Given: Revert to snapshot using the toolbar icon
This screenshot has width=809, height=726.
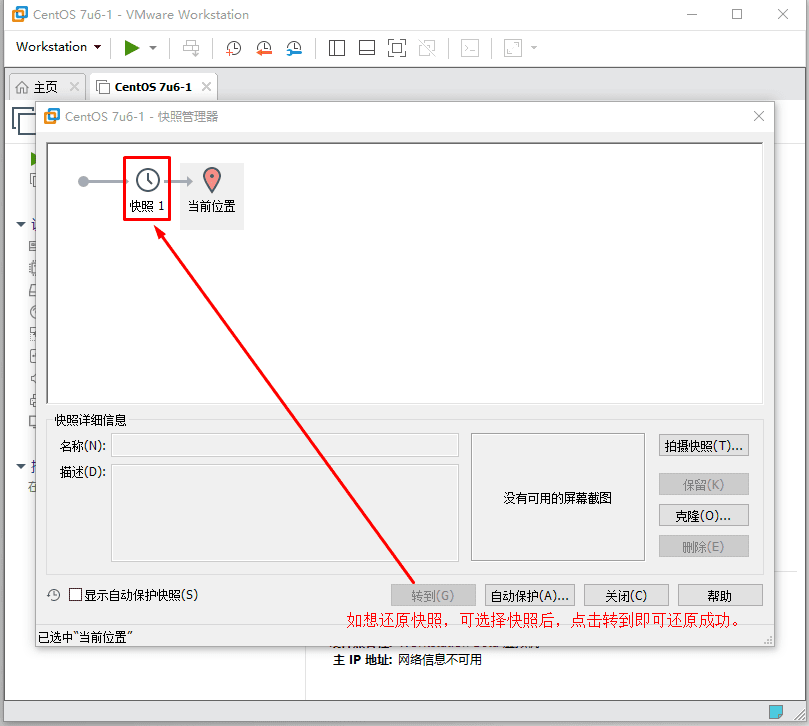Looking at the screenshot, I should click(264, 48).
